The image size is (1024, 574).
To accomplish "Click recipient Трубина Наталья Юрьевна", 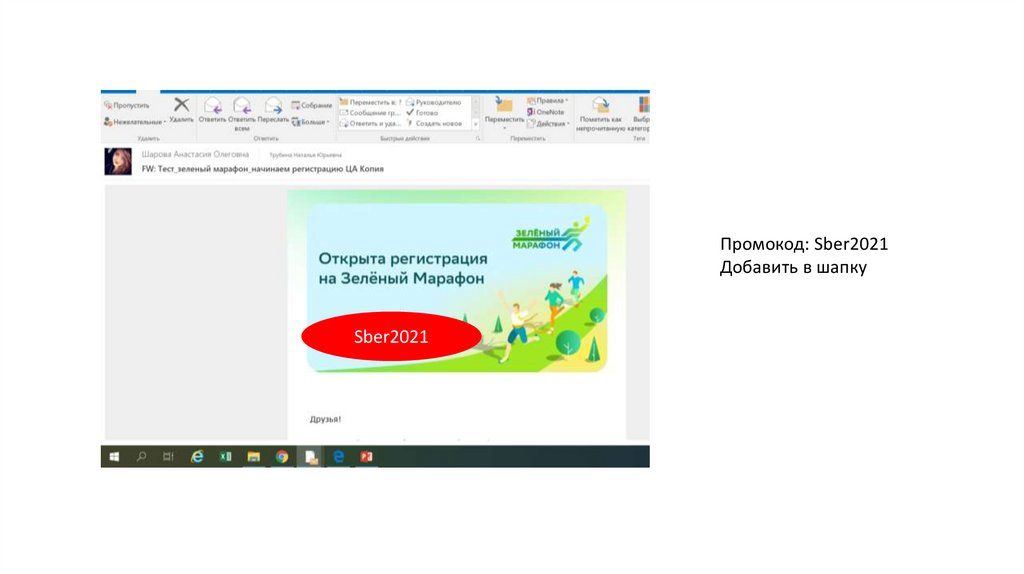I will pyautogui.click(x=306, y=155).
